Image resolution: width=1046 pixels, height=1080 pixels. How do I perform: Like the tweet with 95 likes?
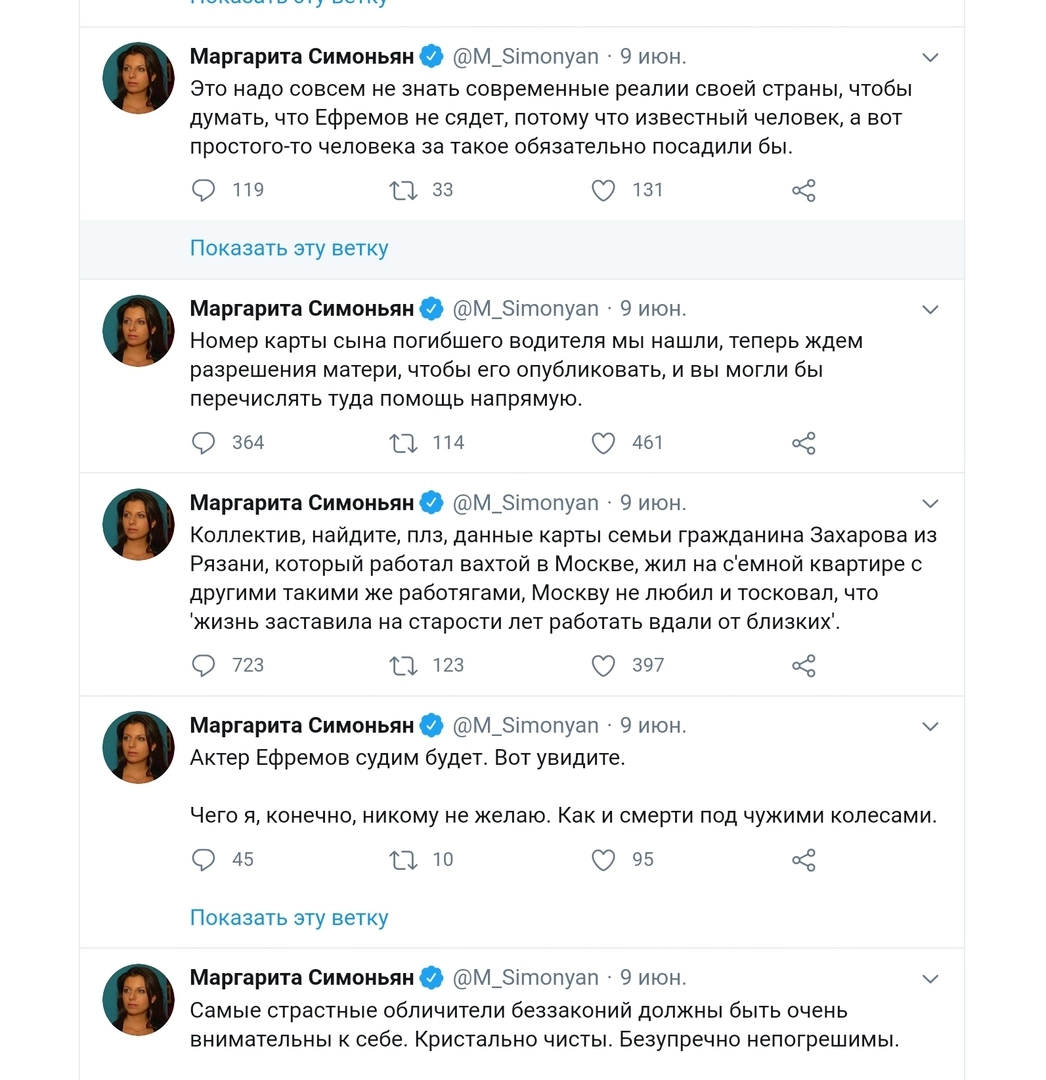point(603,860)
